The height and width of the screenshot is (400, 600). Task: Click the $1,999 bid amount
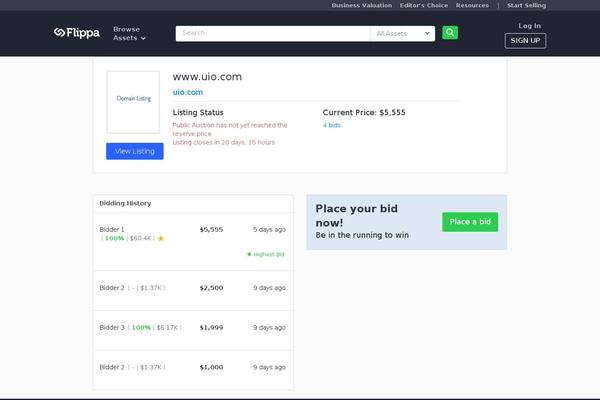(211, 328)
